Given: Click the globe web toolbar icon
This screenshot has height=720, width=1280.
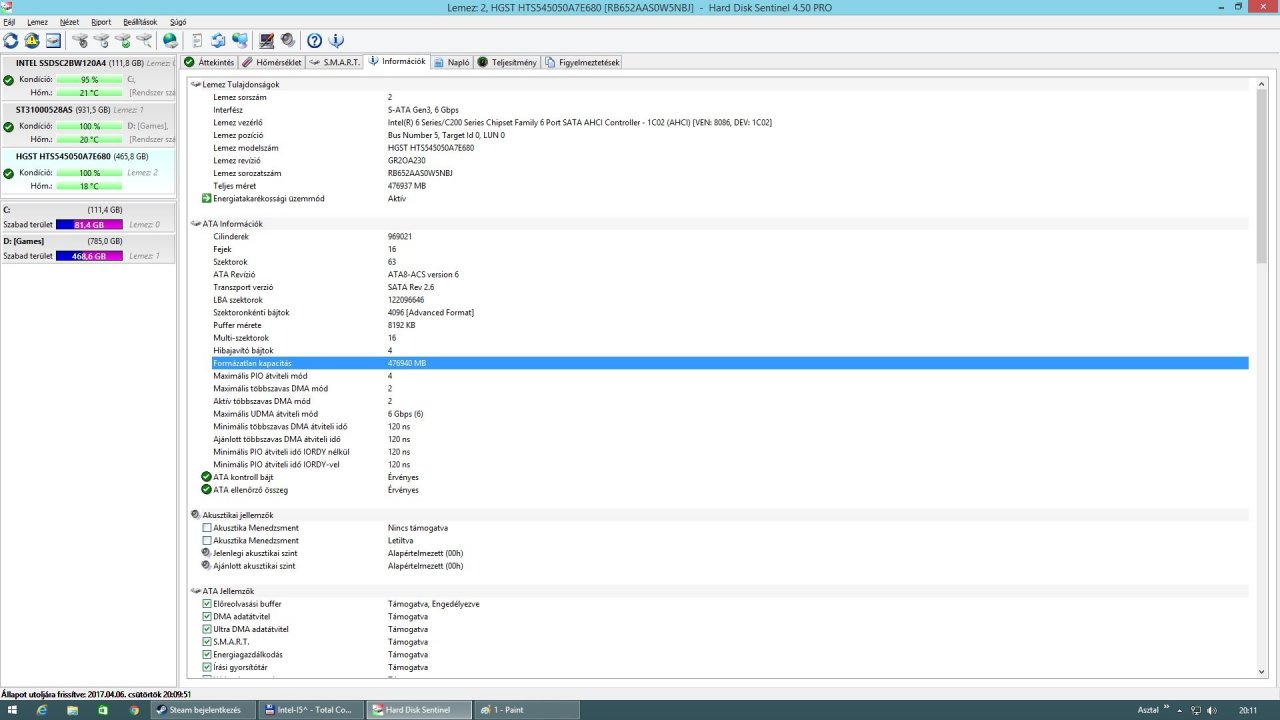Looking at the screenshot, I should 170,40.
